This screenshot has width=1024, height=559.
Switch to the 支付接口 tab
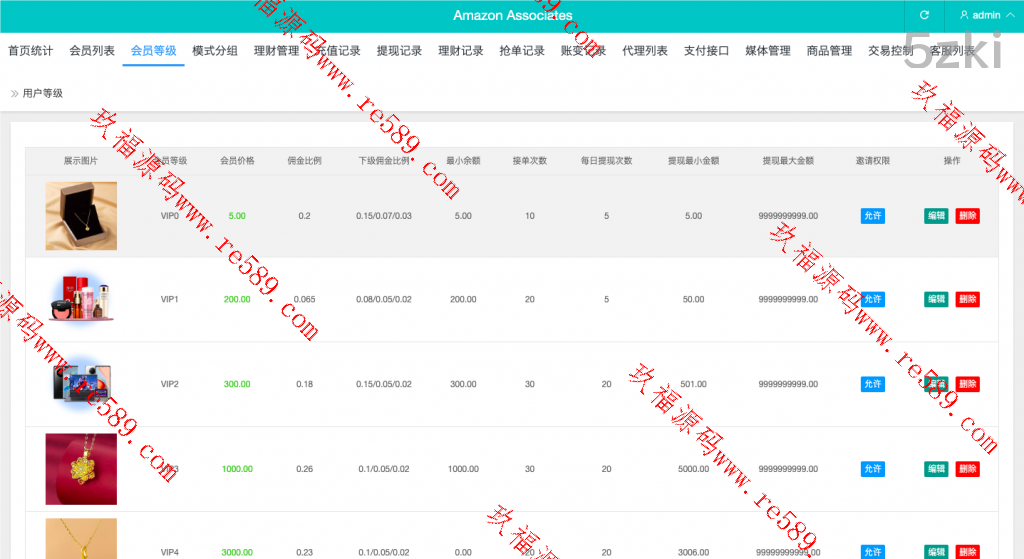coord(706,51)
